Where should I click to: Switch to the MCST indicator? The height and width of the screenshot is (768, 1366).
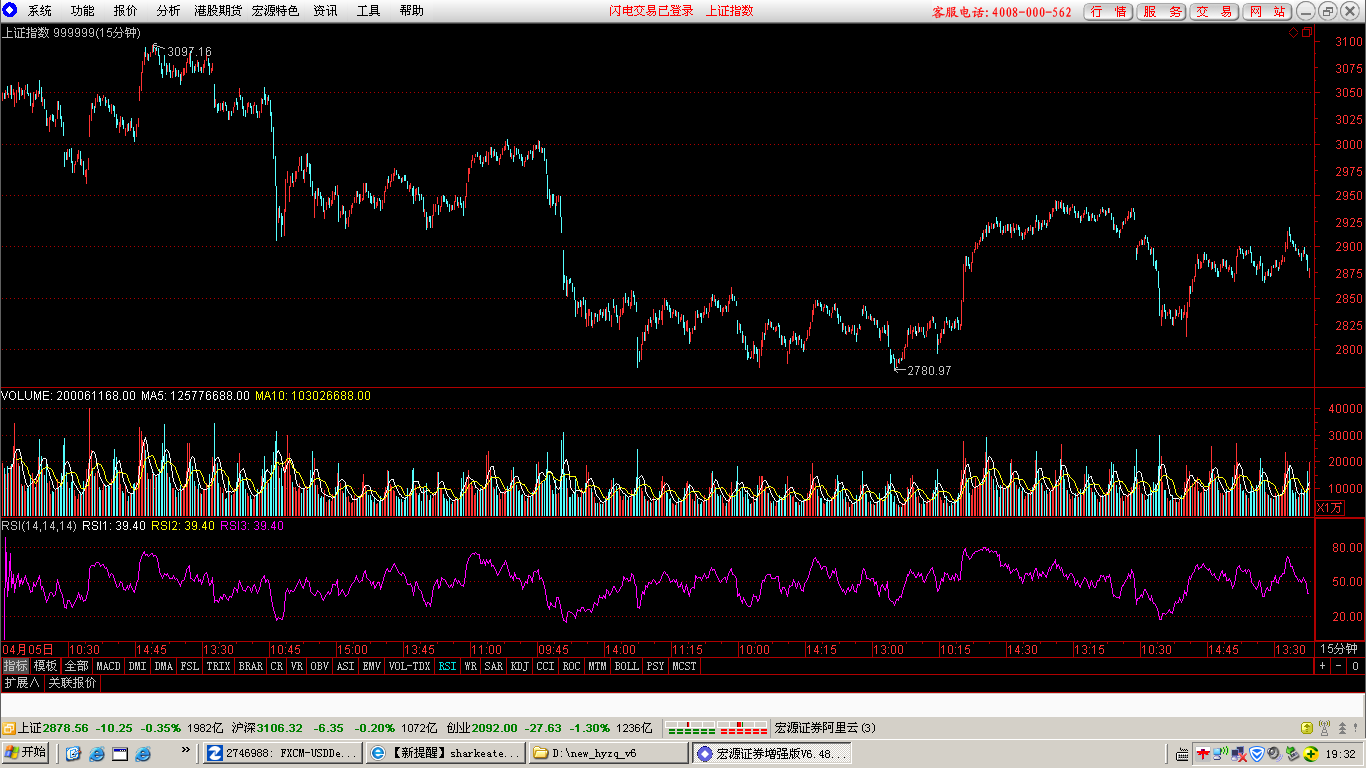684,666
